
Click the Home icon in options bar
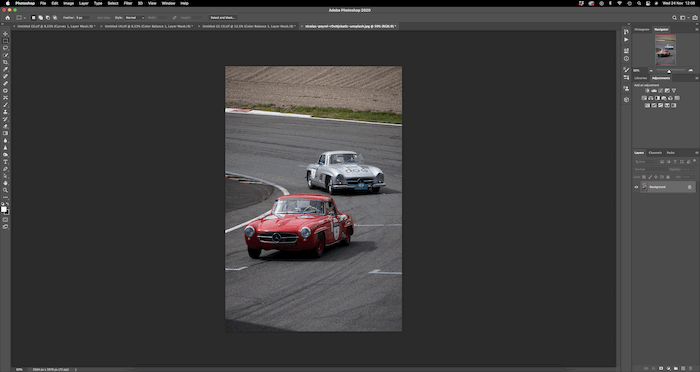8,18
